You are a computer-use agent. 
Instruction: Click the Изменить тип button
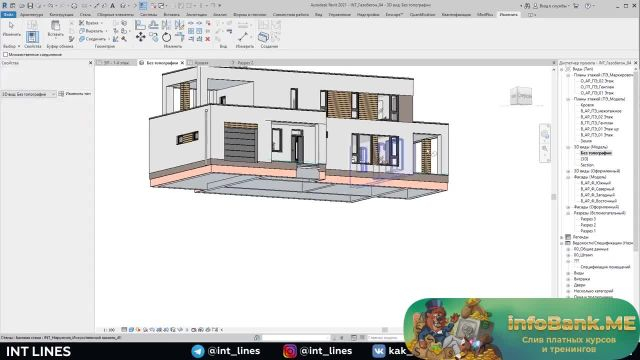pos(75,94)
